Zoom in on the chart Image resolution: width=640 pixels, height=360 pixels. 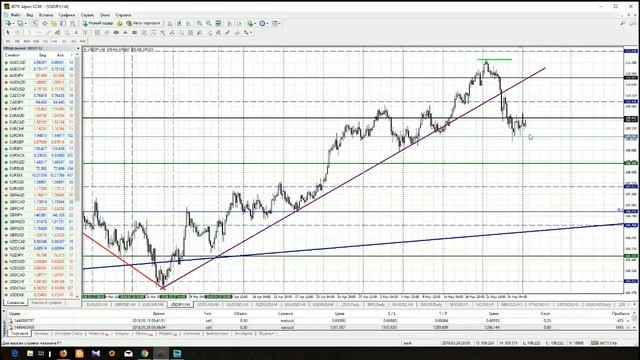(x=200, y=23)
